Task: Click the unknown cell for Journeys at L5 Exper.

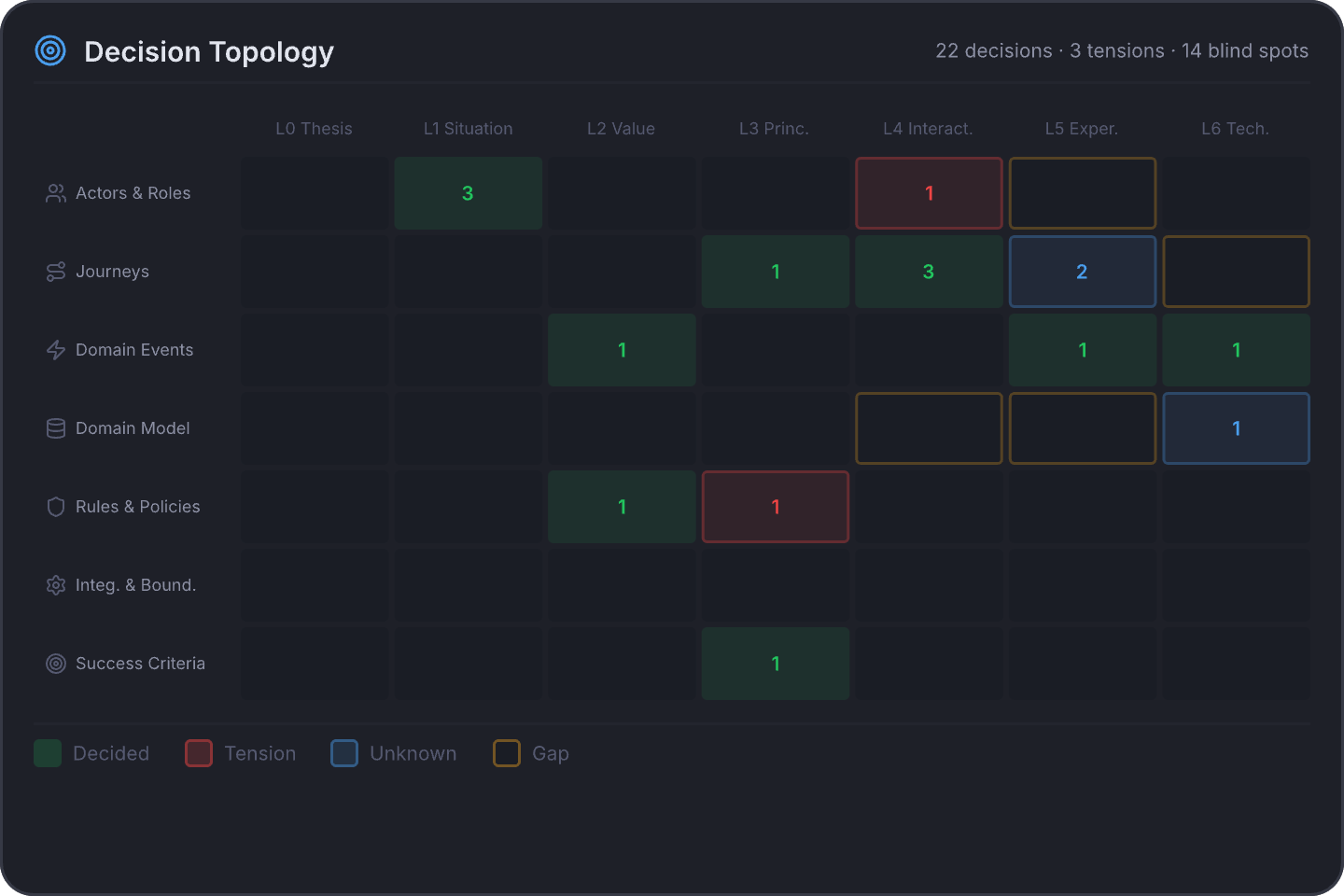Action: pyautogui.click(x=1082, y=272)
